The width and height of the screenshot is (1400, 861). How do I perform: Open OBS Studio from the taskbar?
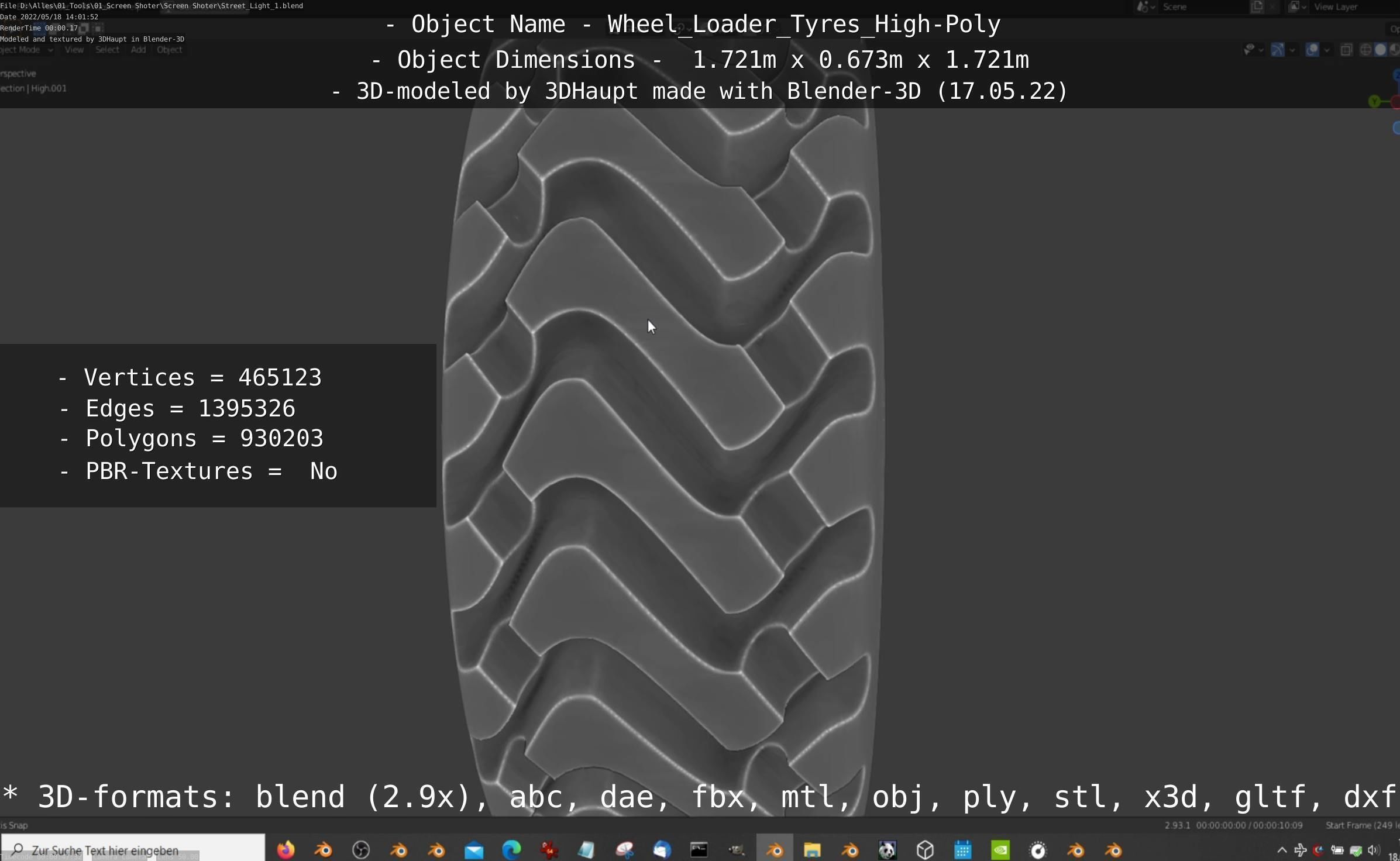point(361,849)
